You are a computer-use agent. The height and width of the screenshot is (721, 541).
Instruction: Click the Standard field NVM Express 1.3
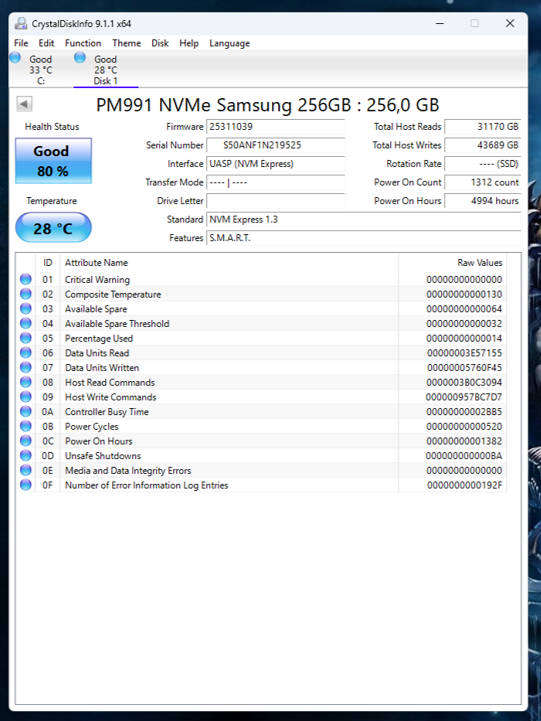point(364,219)
